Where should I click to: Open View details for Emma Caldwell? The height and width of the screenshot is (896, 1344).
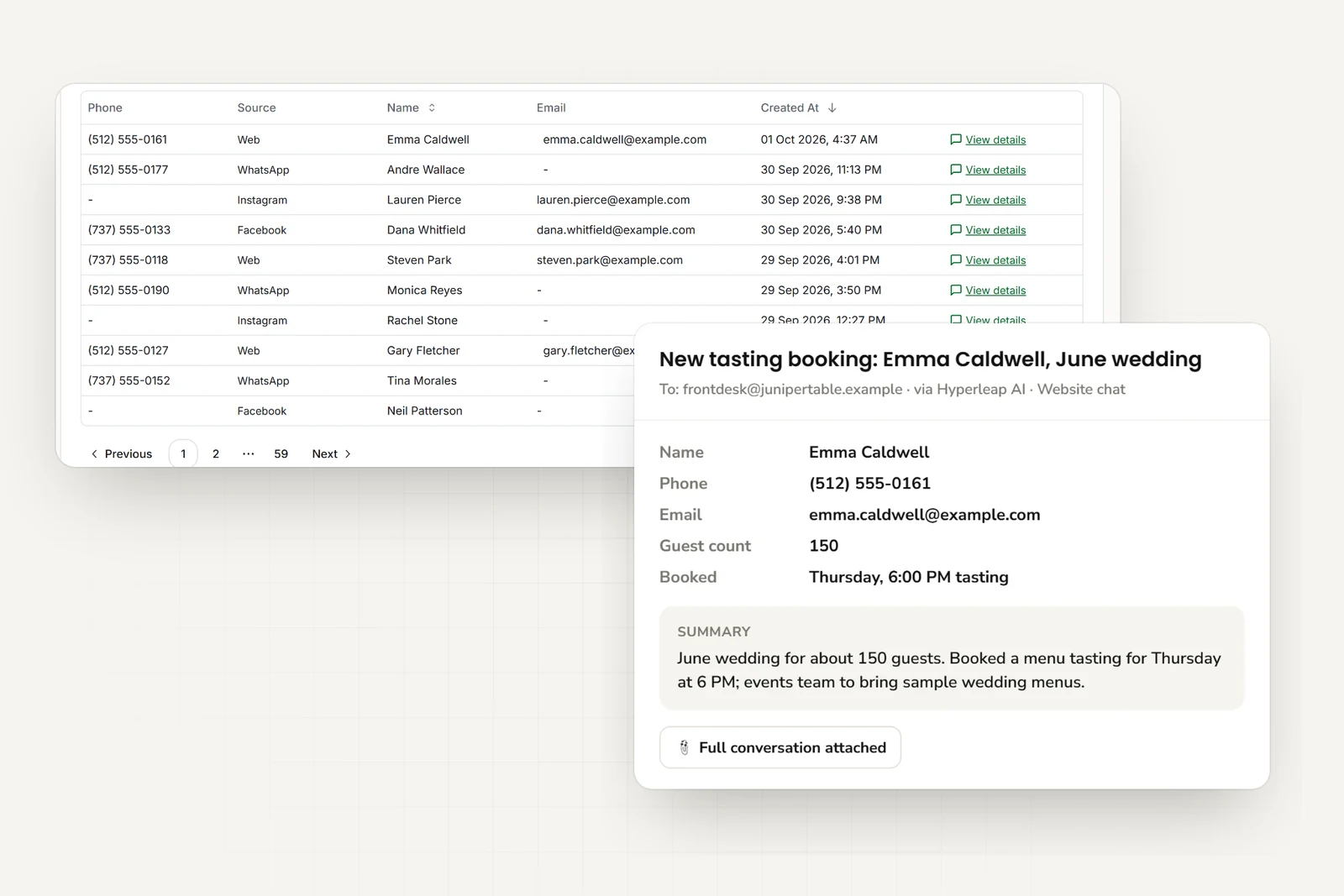click(995, 139)
